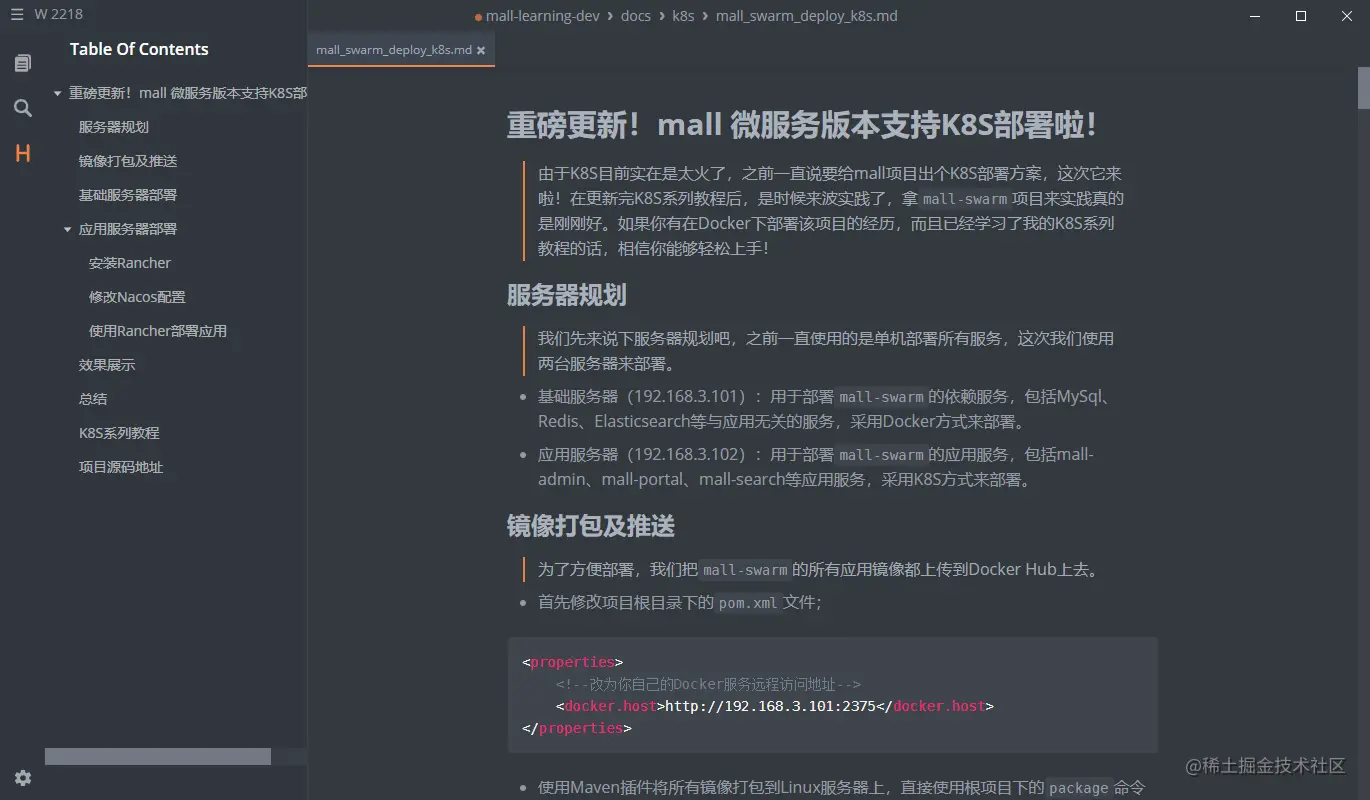Click the 应用服务器 (192.168.3.102) bullet
The width and height of the screenshot is (1370, 800).
point(816,467)
